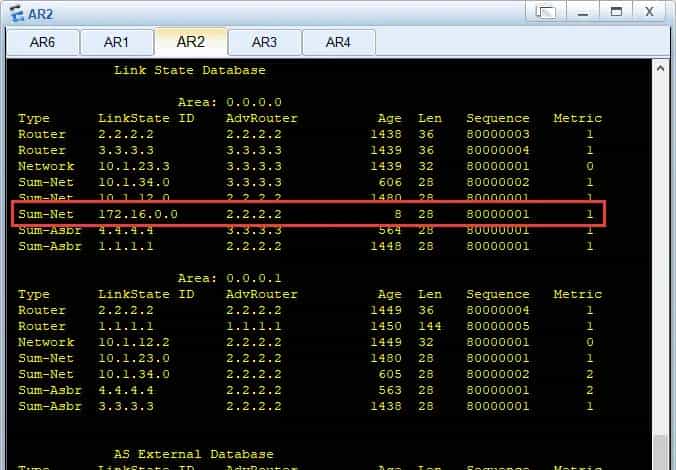Image resolution: width=676 pixels, height=470 pixels.
Task: Minimize the AR2 terminal window
Action: pos(583,13)
